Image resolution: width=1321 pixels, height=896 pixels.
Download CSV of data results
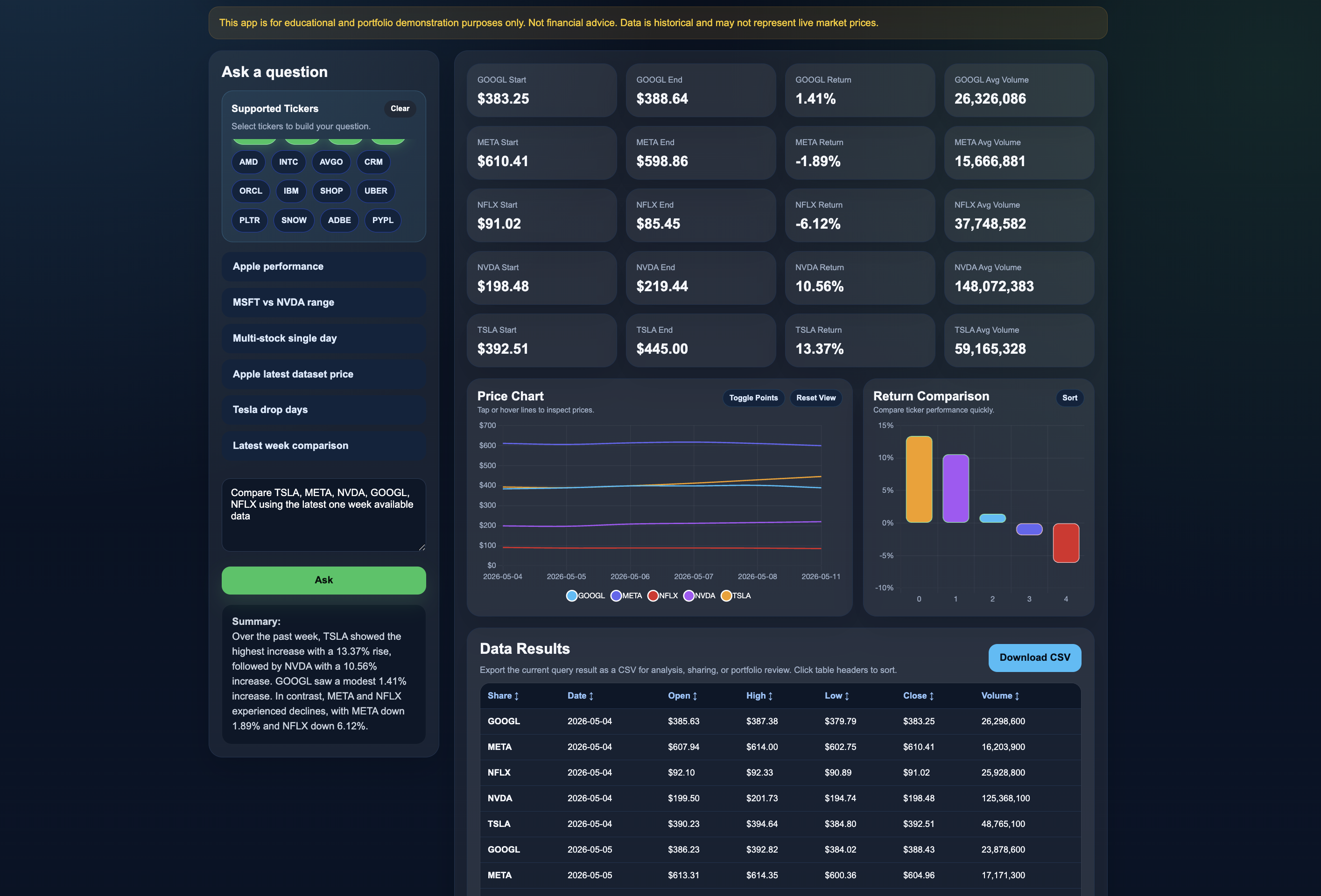pyautogui.click(x=1034, y=658)
